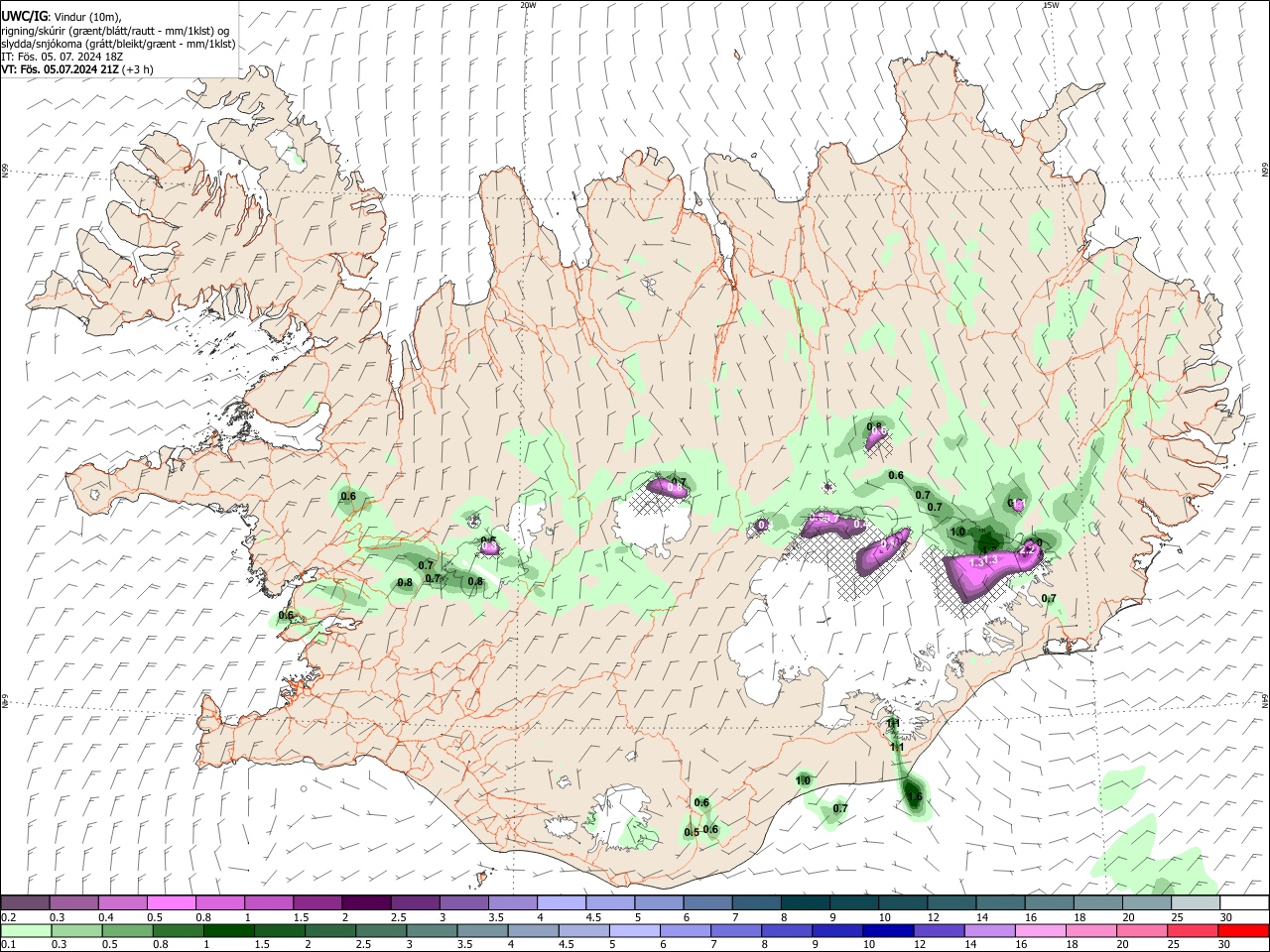Click the 'rigning/skúrir' legend description line

click(x=115, y=30)
